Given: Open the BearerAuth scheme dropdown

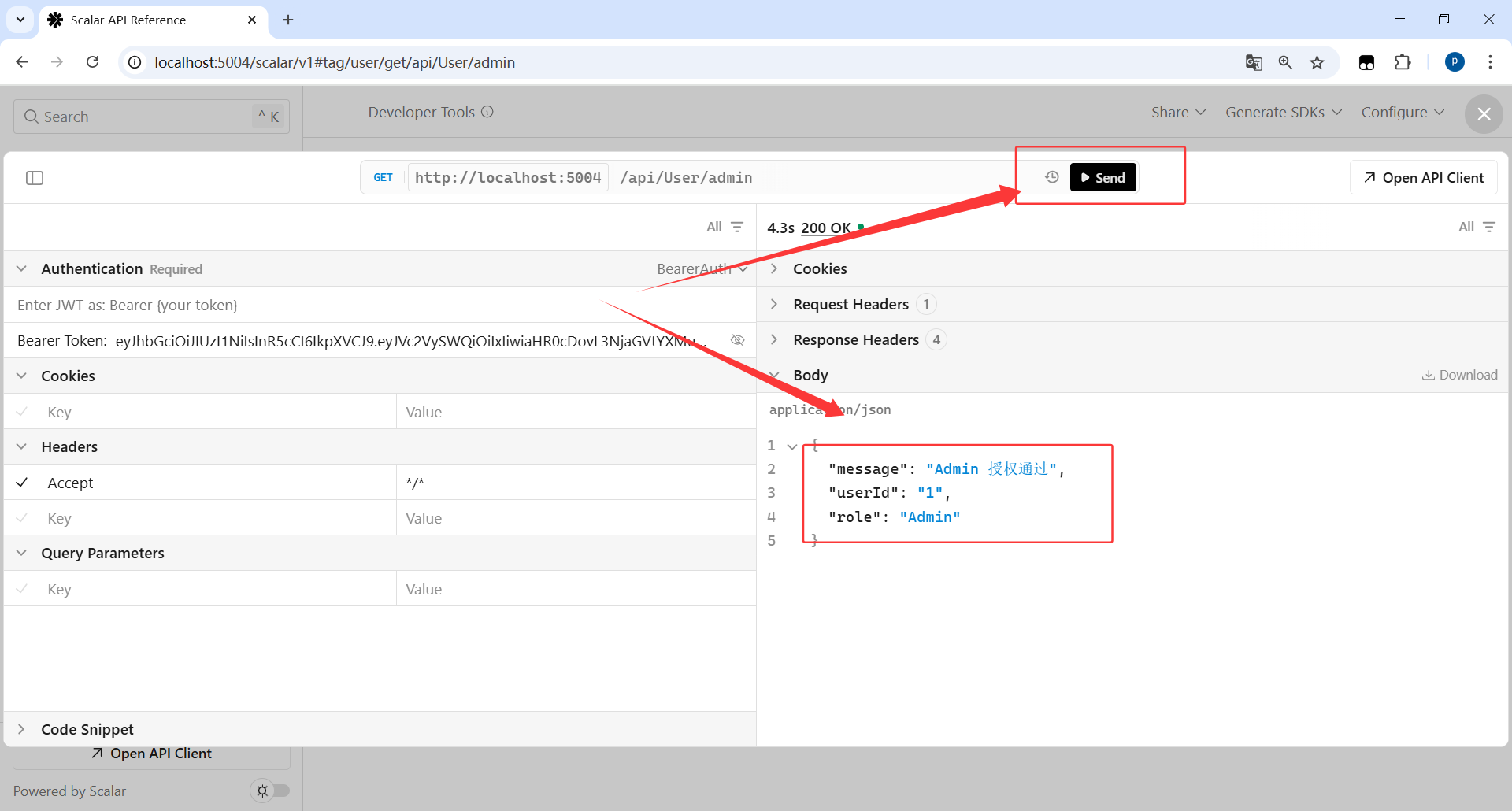Looking at the screenshot, I should point(702,268).
